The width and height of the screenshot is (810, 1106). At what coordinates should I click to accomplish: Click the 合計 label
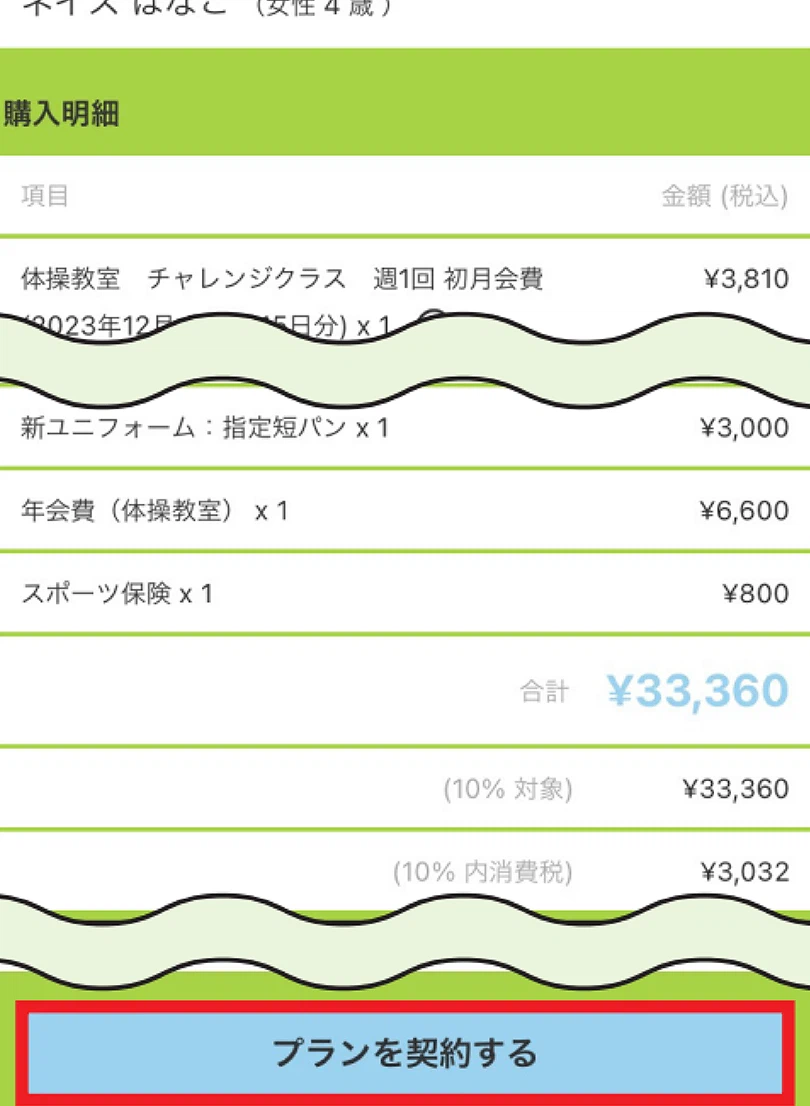[x=544, y=691]
